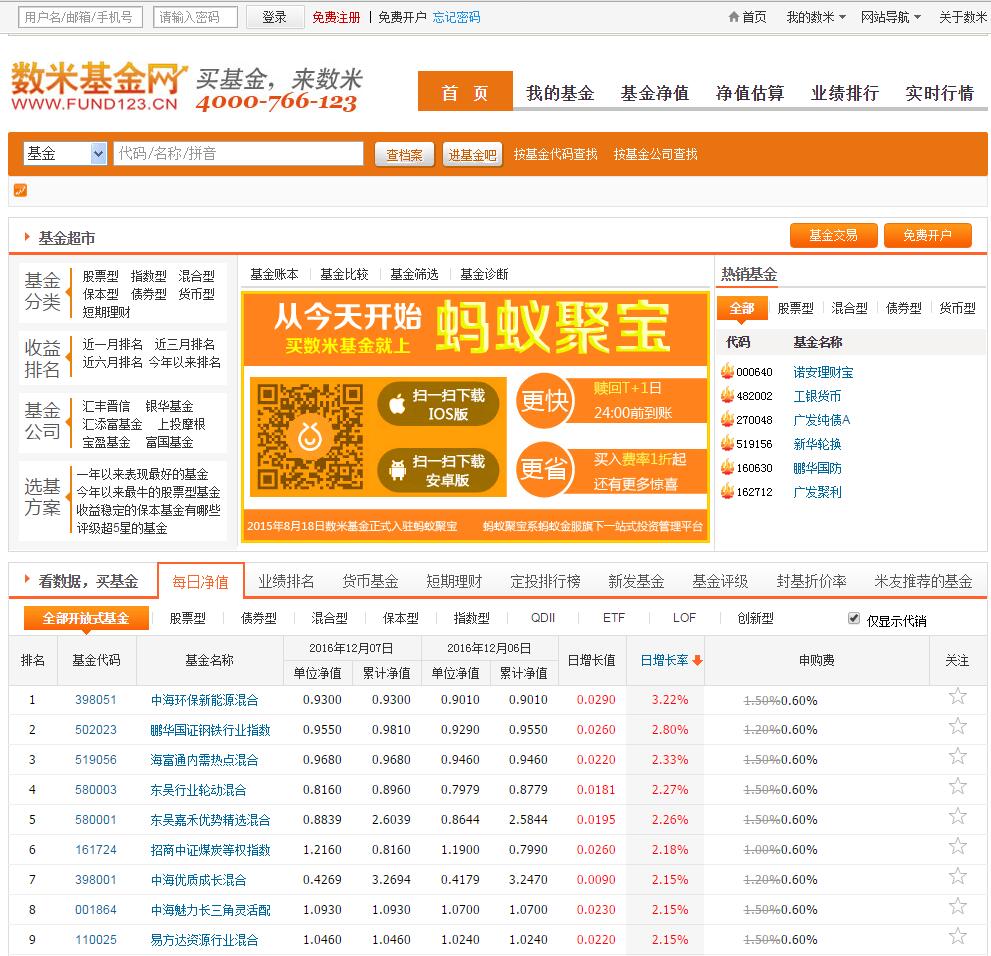Click the IOS版 download button
Screen dimensions: 991x956
click(x=438, y=404)
